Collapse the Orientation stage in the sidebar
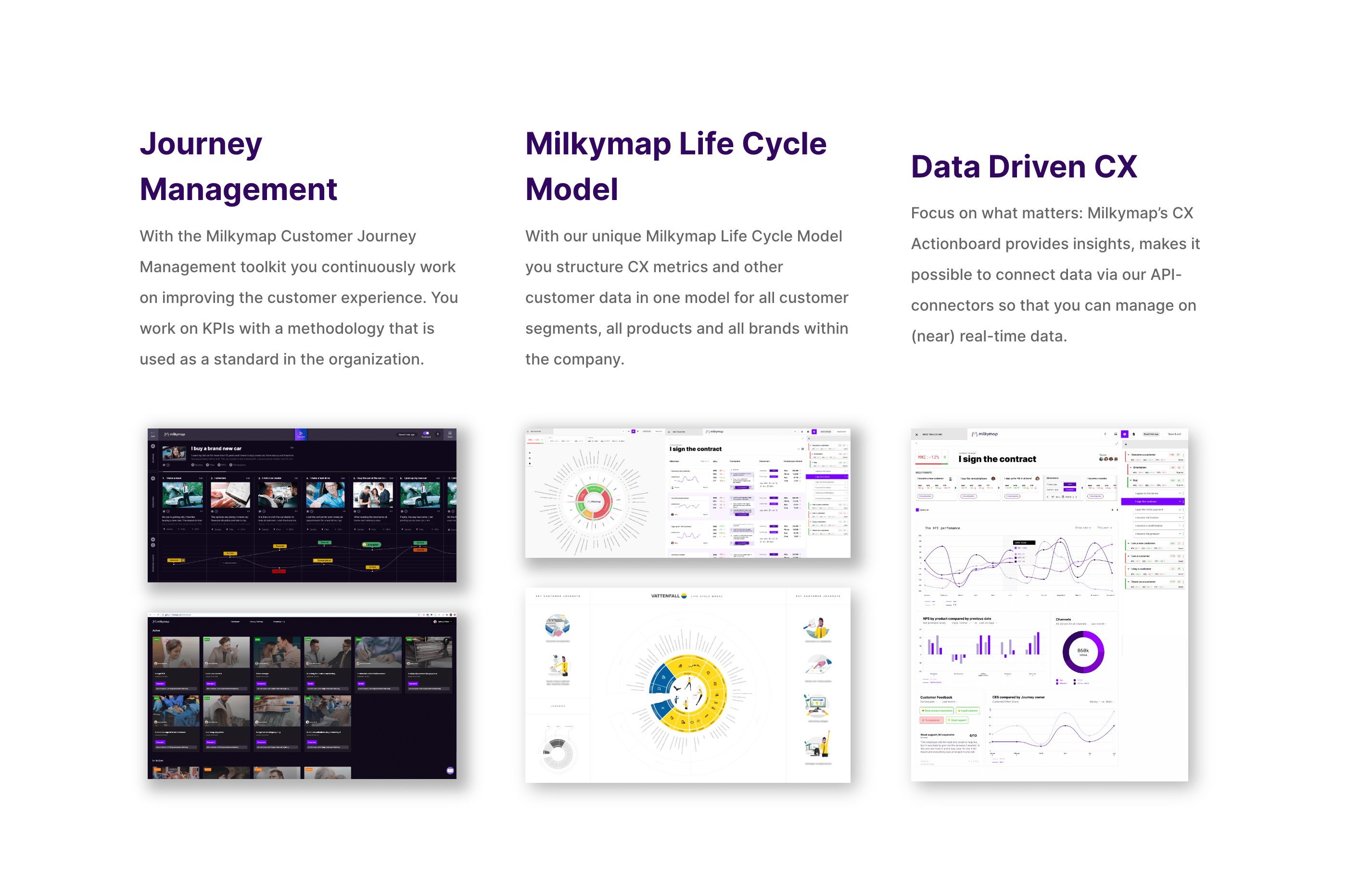The height and width of the screenshot is (880, 1372). (1131, 468)
